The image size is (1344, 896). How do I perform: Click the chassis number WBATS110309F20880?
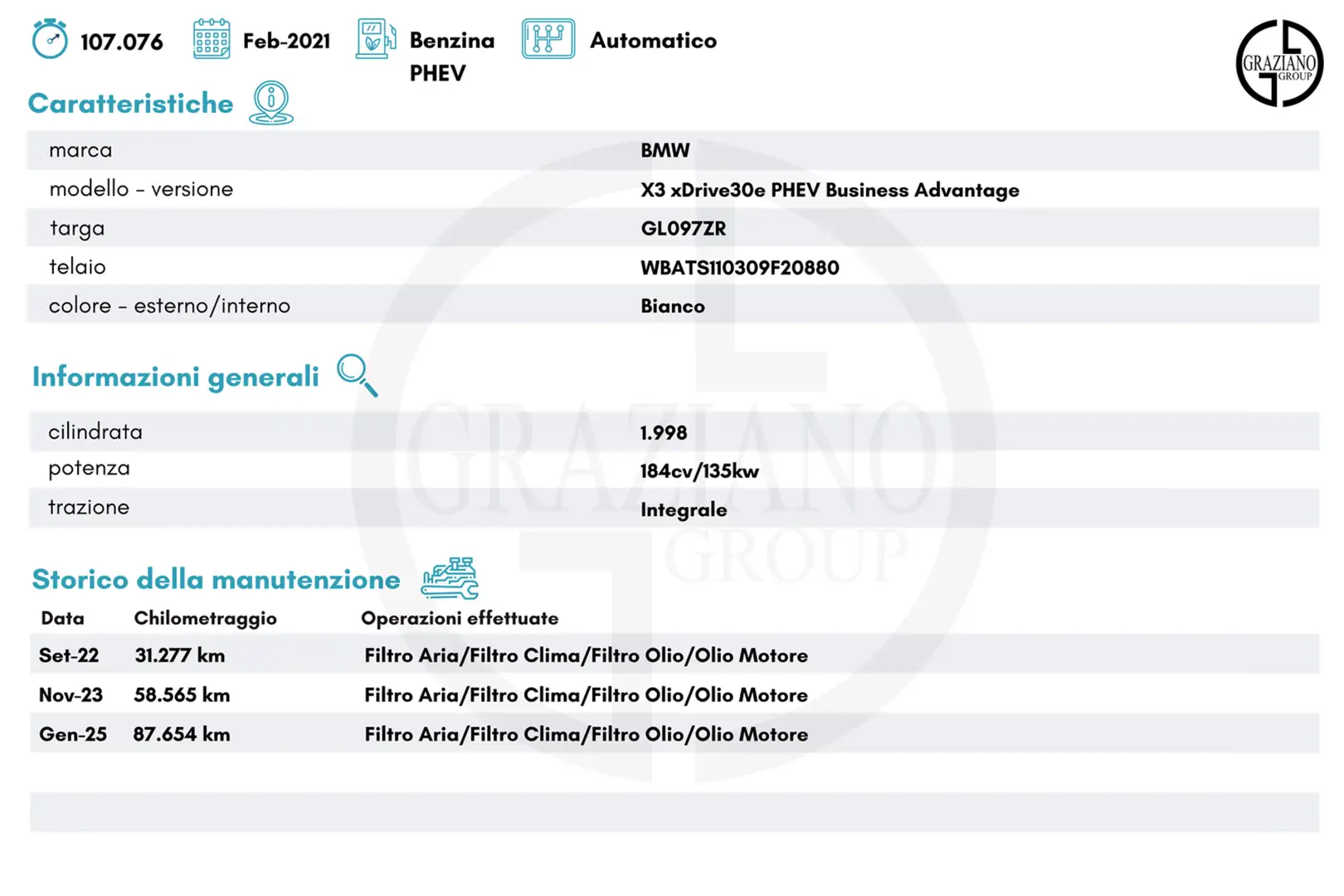739,268
